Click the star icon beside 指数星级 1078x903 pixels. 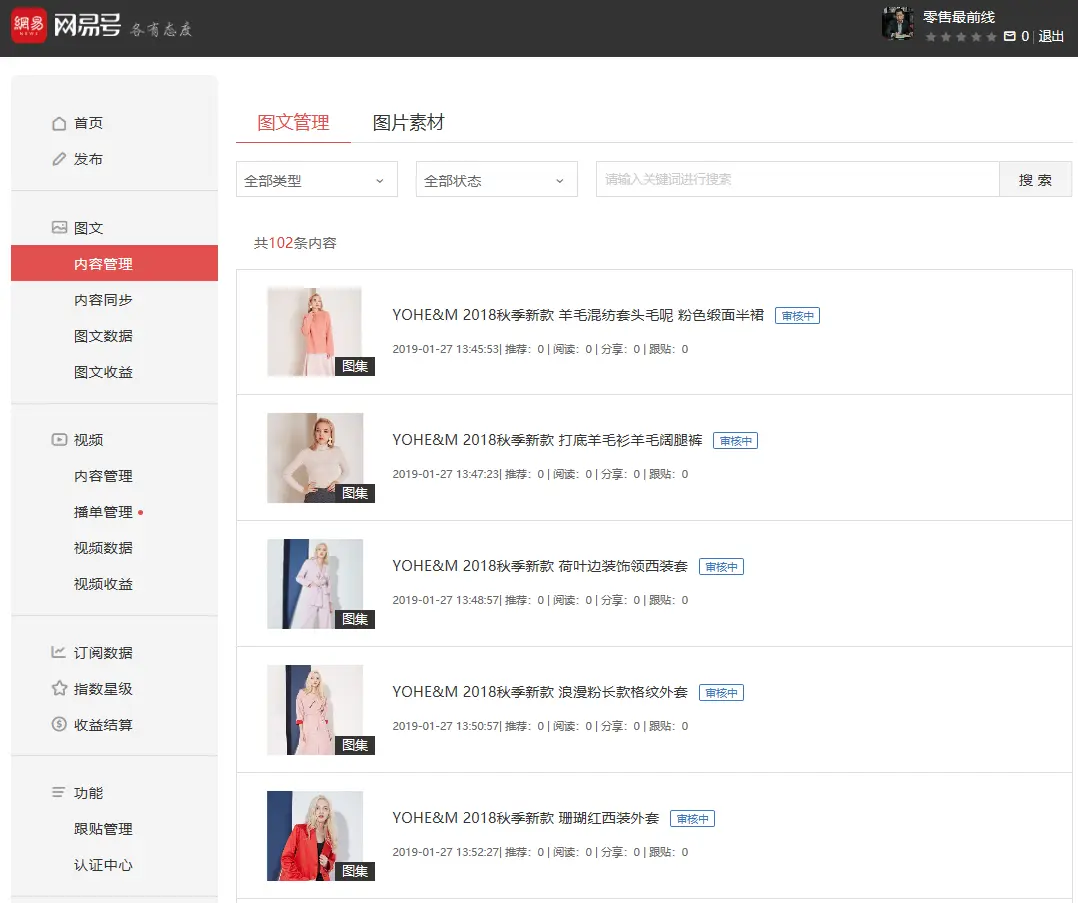pos(59,689)
